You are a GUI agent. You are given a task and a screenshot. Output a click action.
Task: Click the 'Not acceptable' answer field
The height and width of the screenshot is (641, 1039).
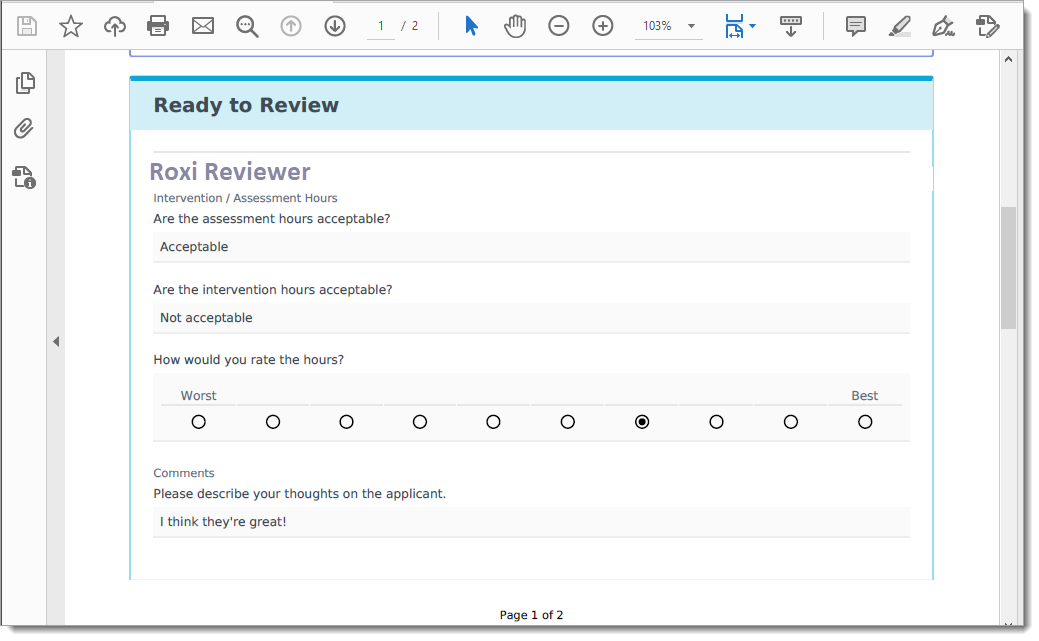click(531, 318)
